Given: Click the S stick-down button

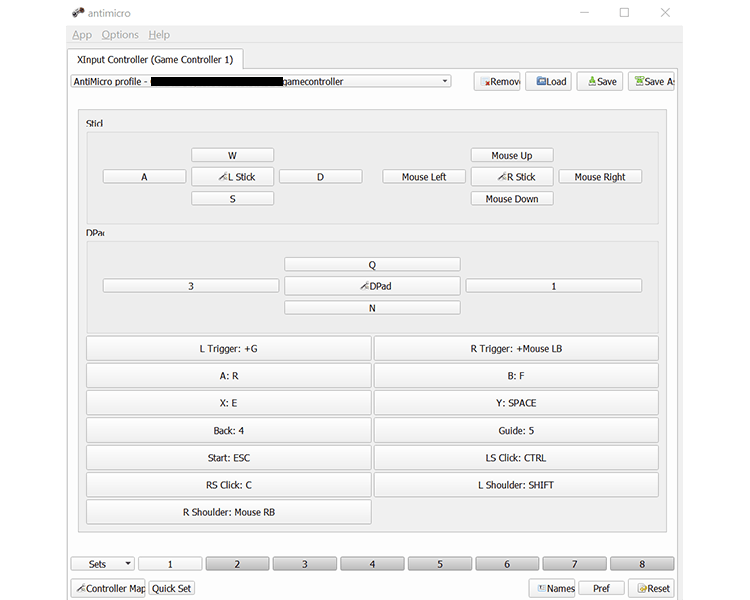Looking at the screenshot, I should click(232, 199).
